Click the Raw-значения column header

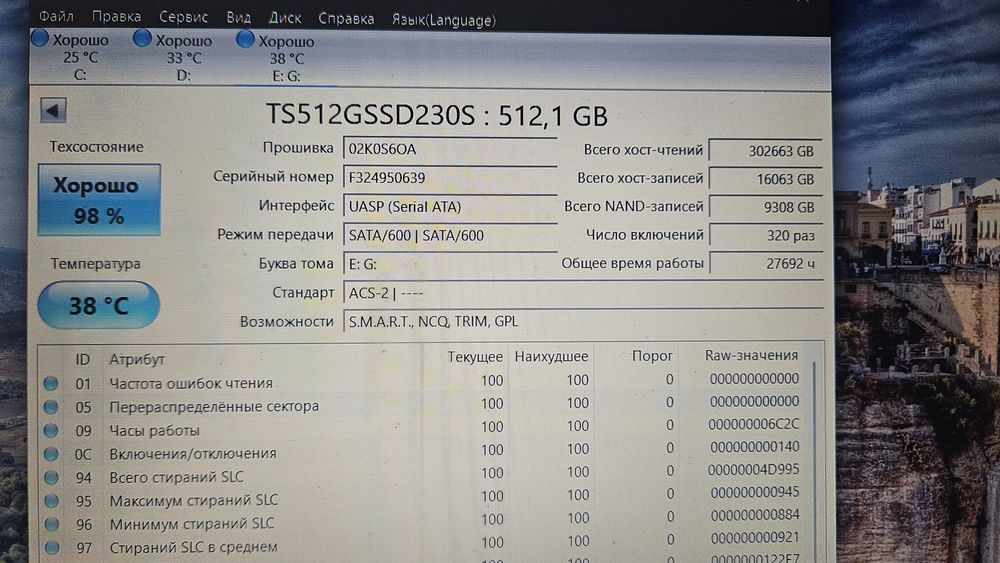(751, 355)
